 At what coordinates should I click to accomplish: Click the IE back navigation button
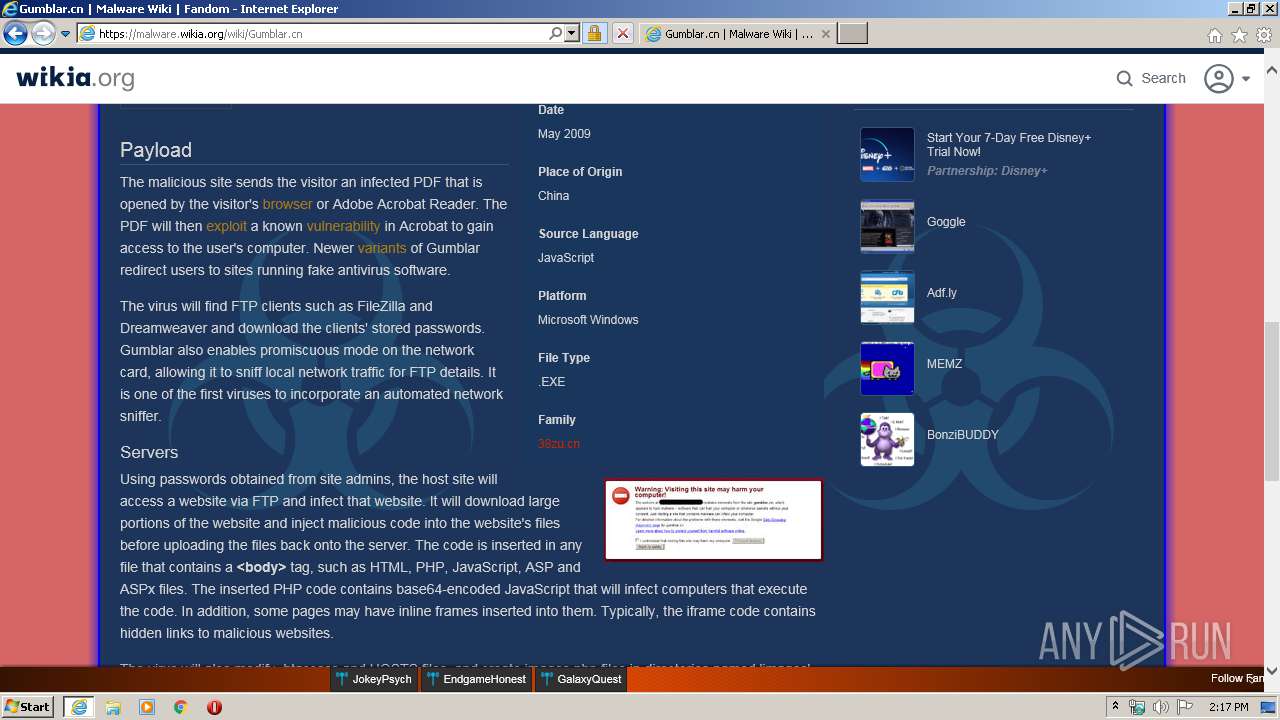pyautogui.click(x=15, y=34)
